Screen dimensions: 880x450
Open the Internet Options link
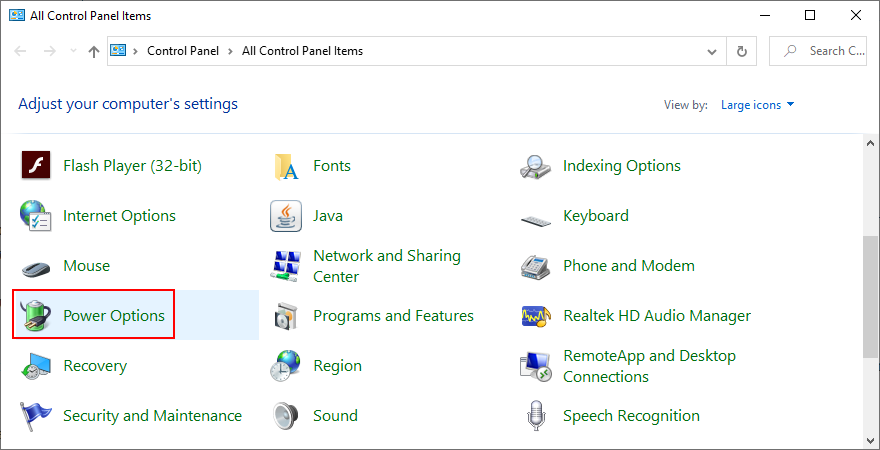pos(119,216)
